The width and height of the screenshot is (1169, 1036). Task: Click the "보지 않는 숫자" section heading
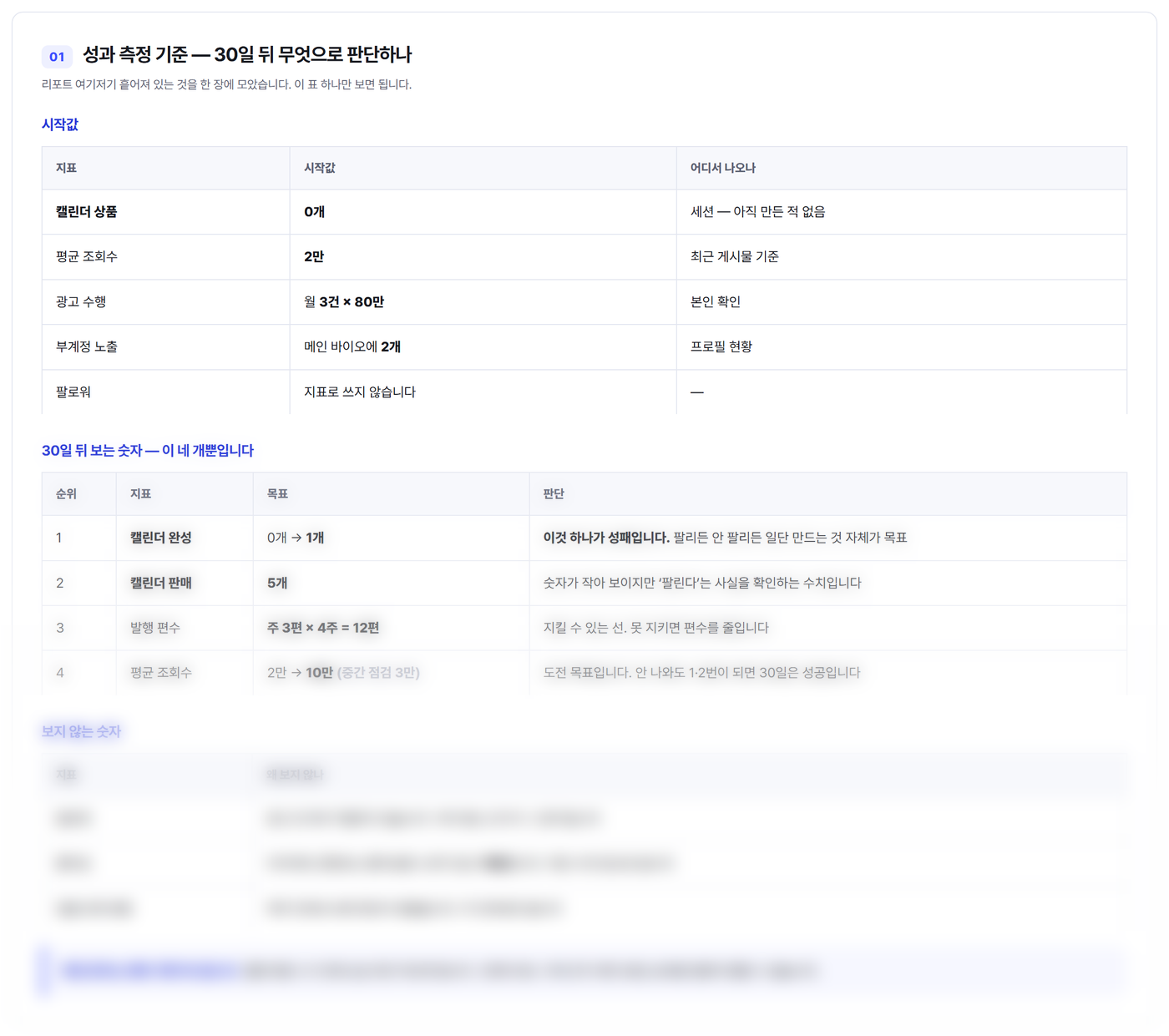pos(82,732)
